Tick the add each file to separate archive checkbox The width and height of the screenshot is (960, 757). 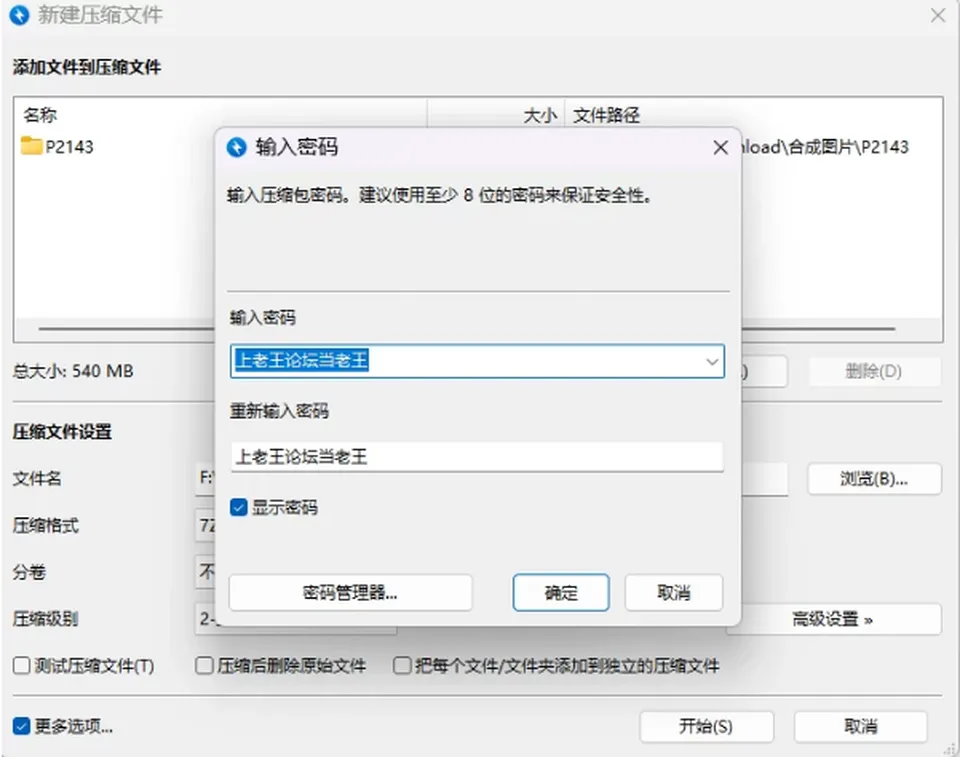(x=402, y=665)
